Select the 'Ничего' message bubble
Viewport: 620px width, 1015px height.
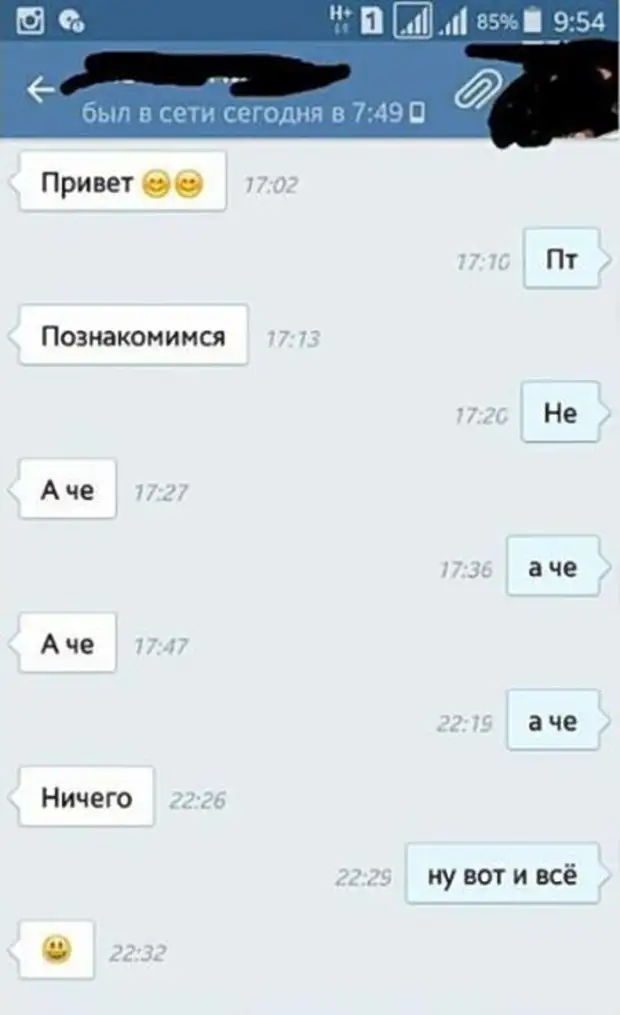click(x=87, y=797)
